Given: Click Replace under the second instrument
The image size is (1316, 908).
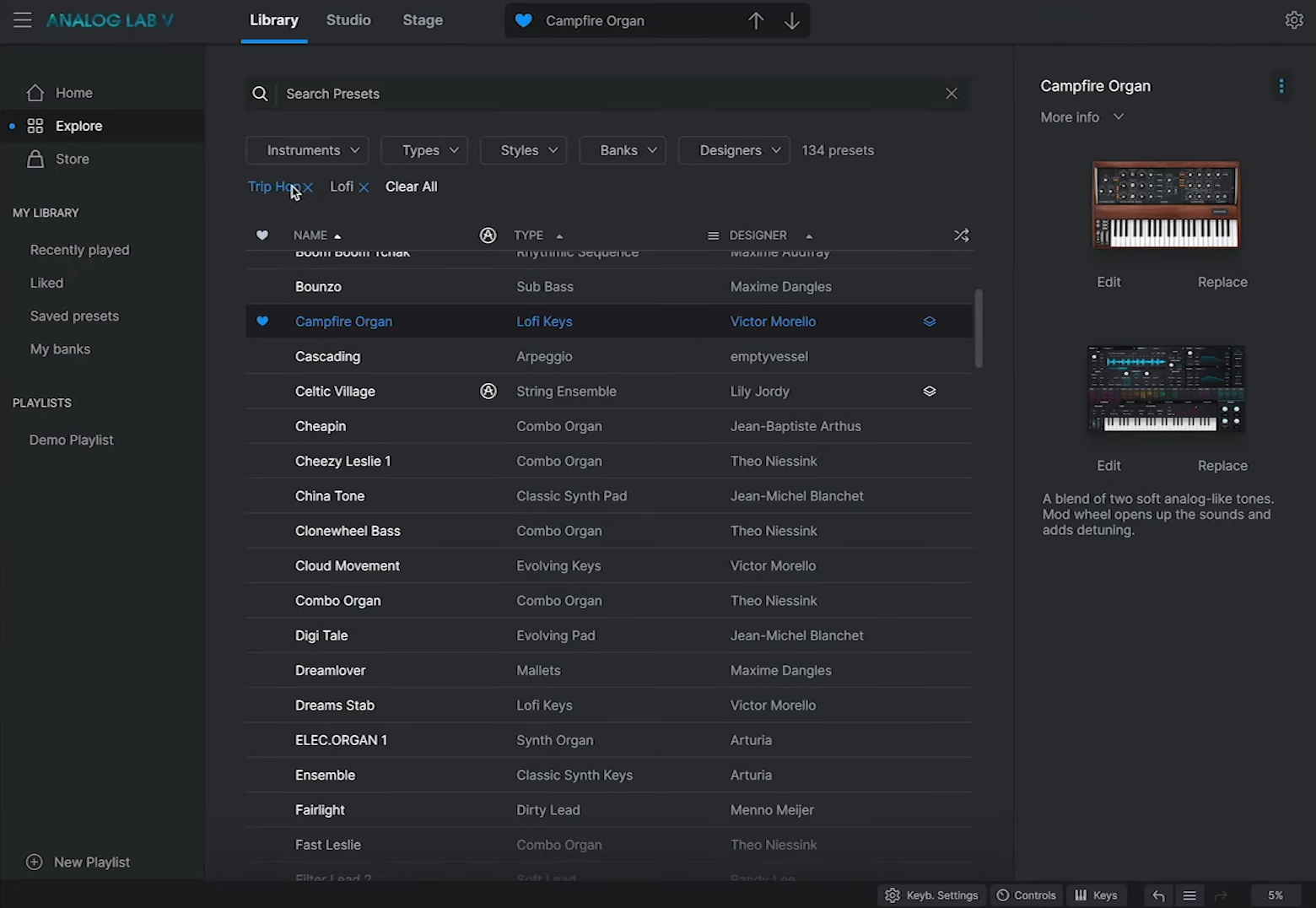Looking at the screenshot, I should (x=1222, y=466).
